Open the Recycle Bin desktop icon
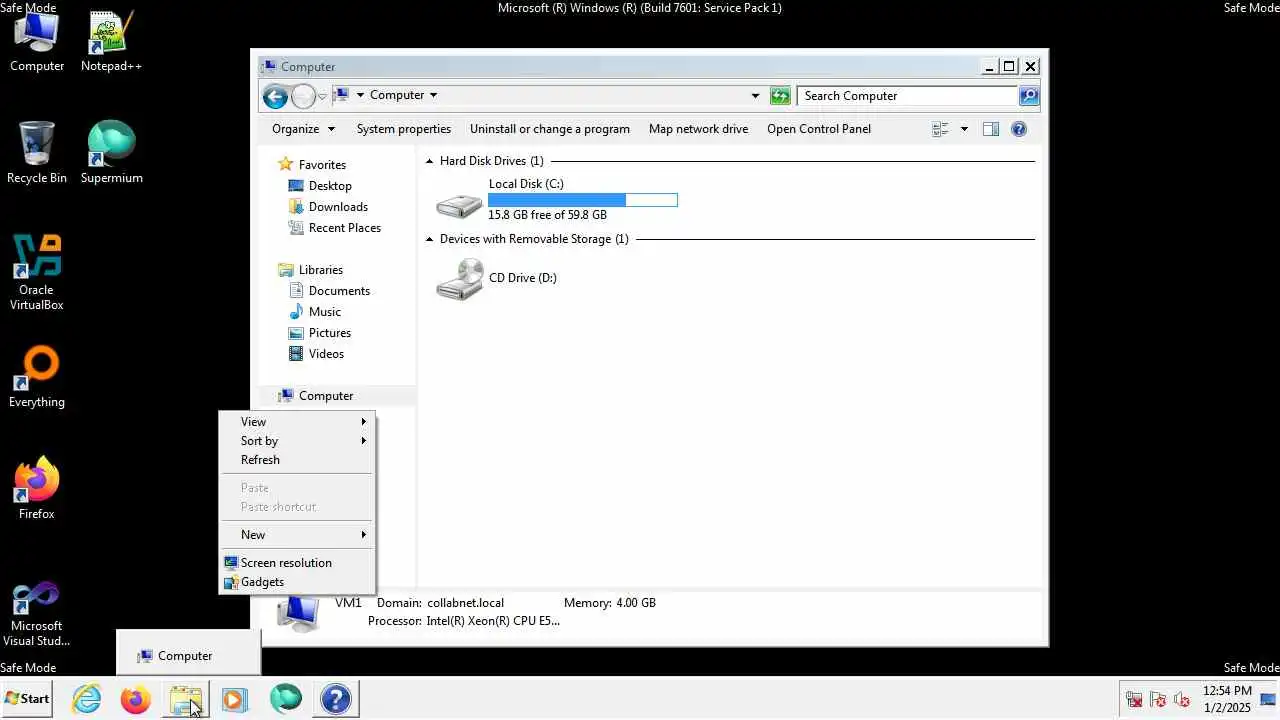 click(37, 153)
